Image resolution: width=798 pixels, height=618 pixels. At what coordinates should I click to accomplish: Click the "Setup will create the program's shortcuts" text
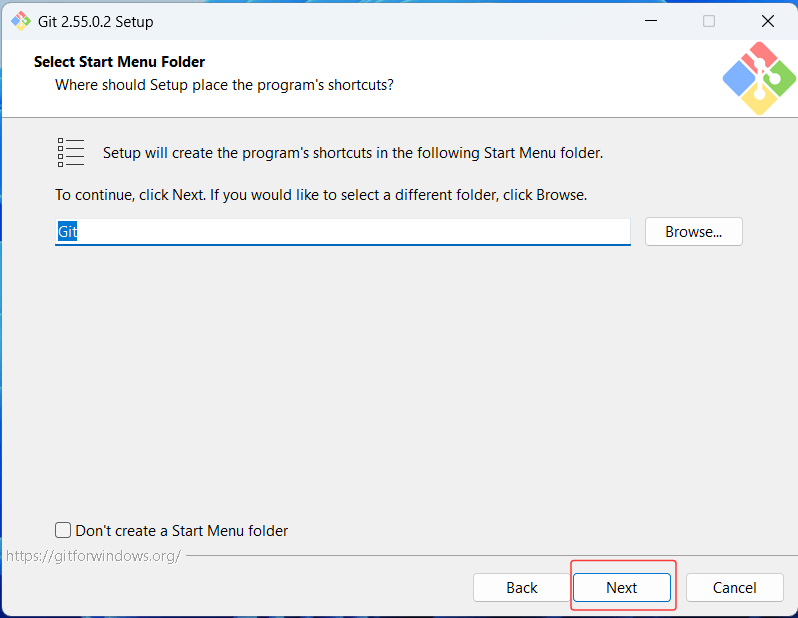click(x=353, y=153)
